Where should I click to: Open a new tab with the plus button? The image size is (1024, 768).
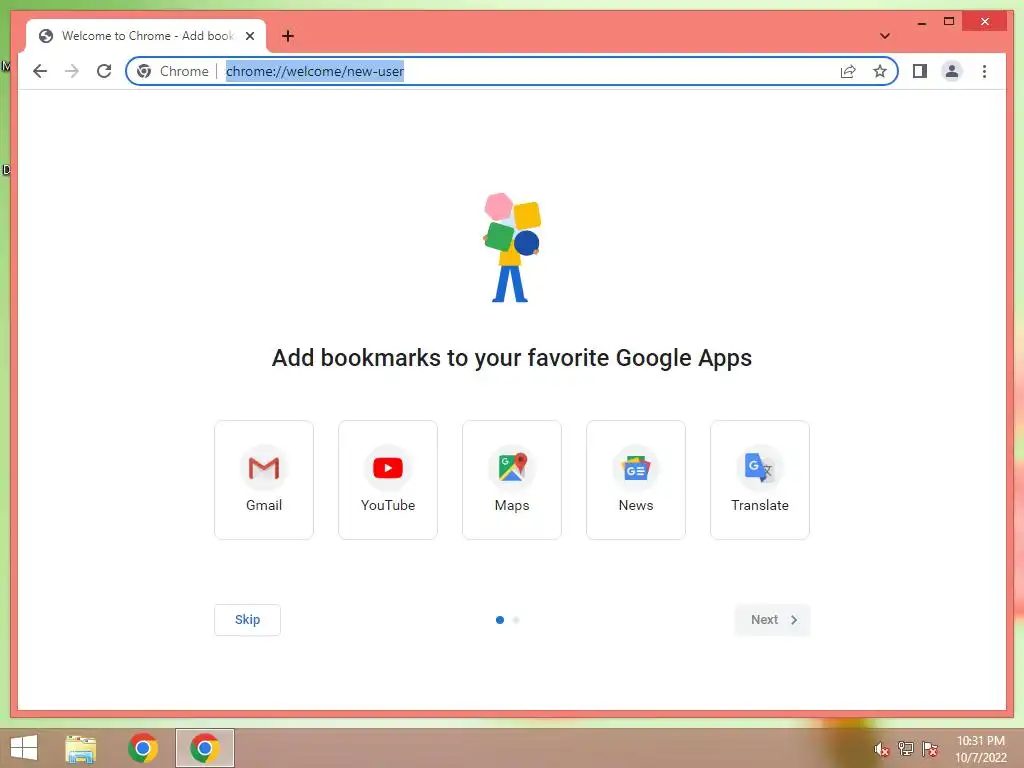tap(288, 36)
